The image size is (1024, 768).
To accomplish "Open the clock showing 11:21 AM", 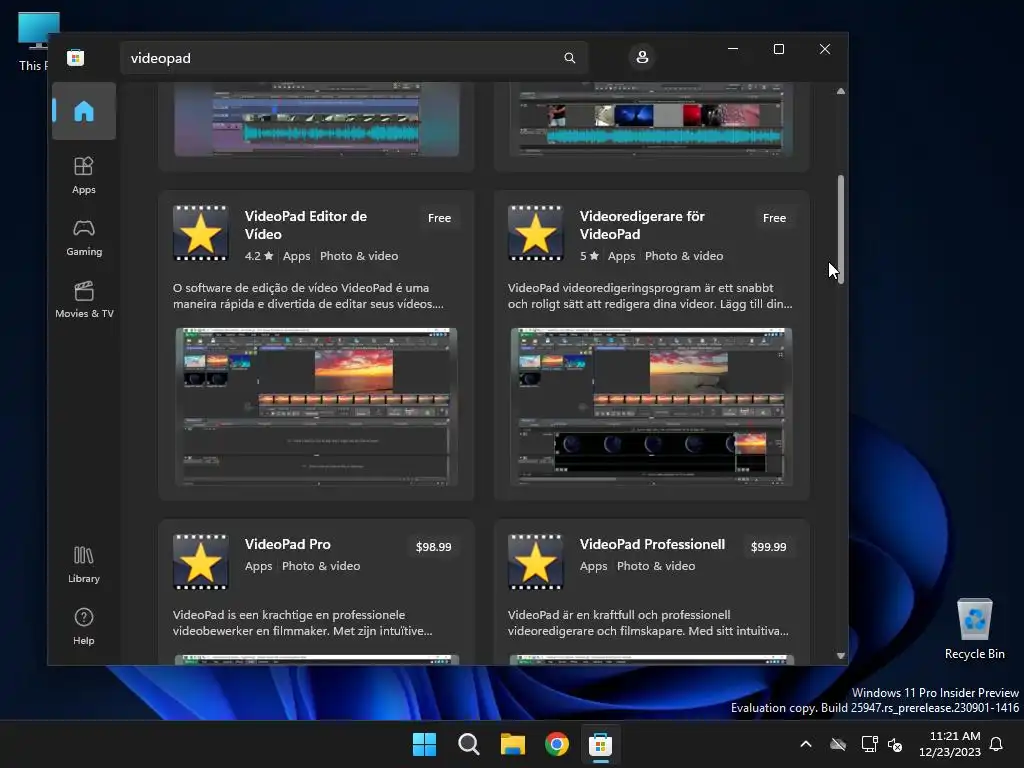I will click(950, 744).
